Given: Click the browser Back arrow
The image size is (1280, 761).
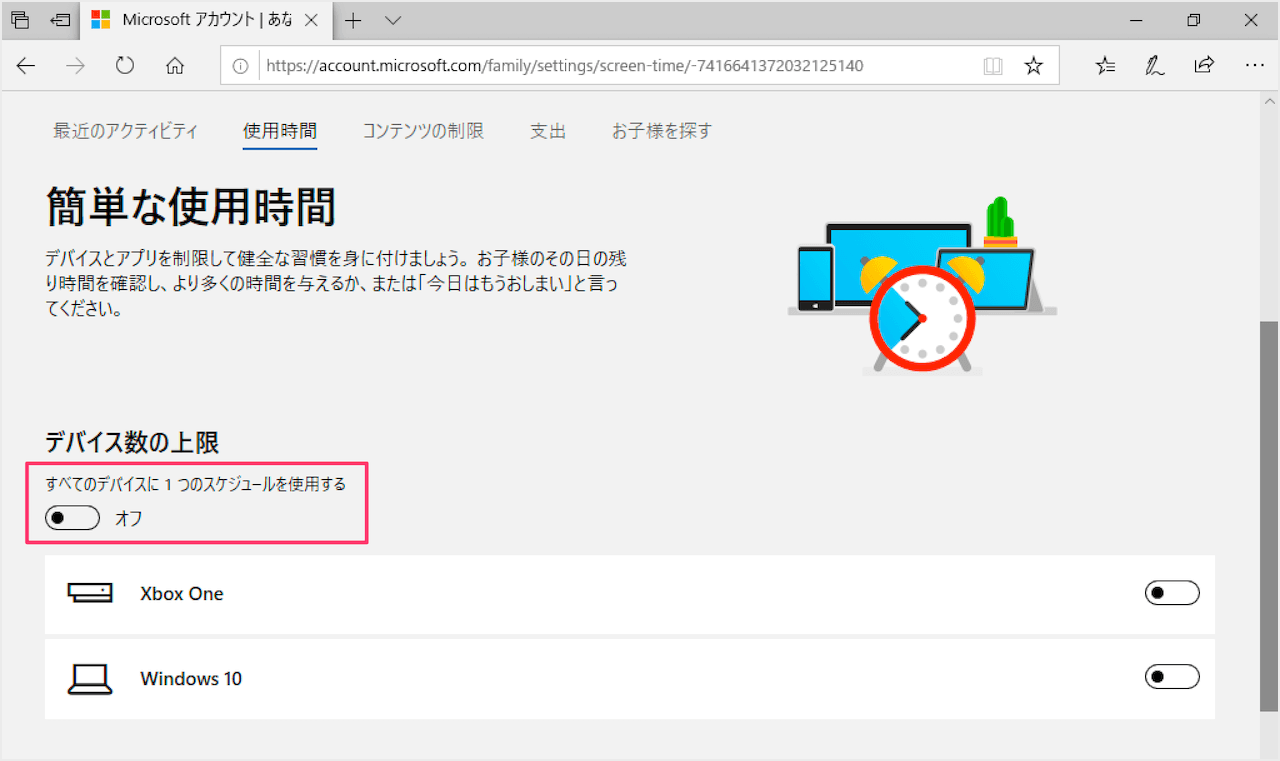Looking at the screenshot, I should point(26,66).
